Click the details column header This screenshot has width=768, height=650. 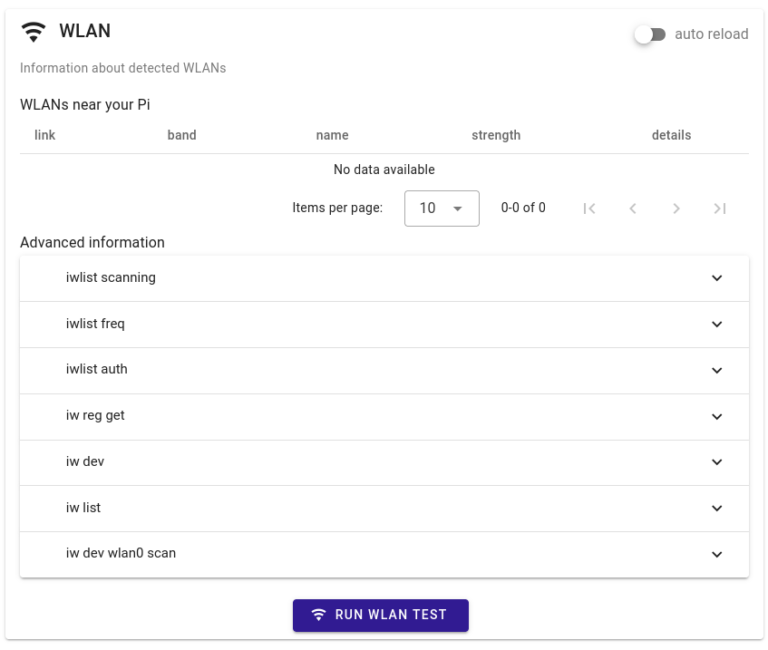[671, 135]
